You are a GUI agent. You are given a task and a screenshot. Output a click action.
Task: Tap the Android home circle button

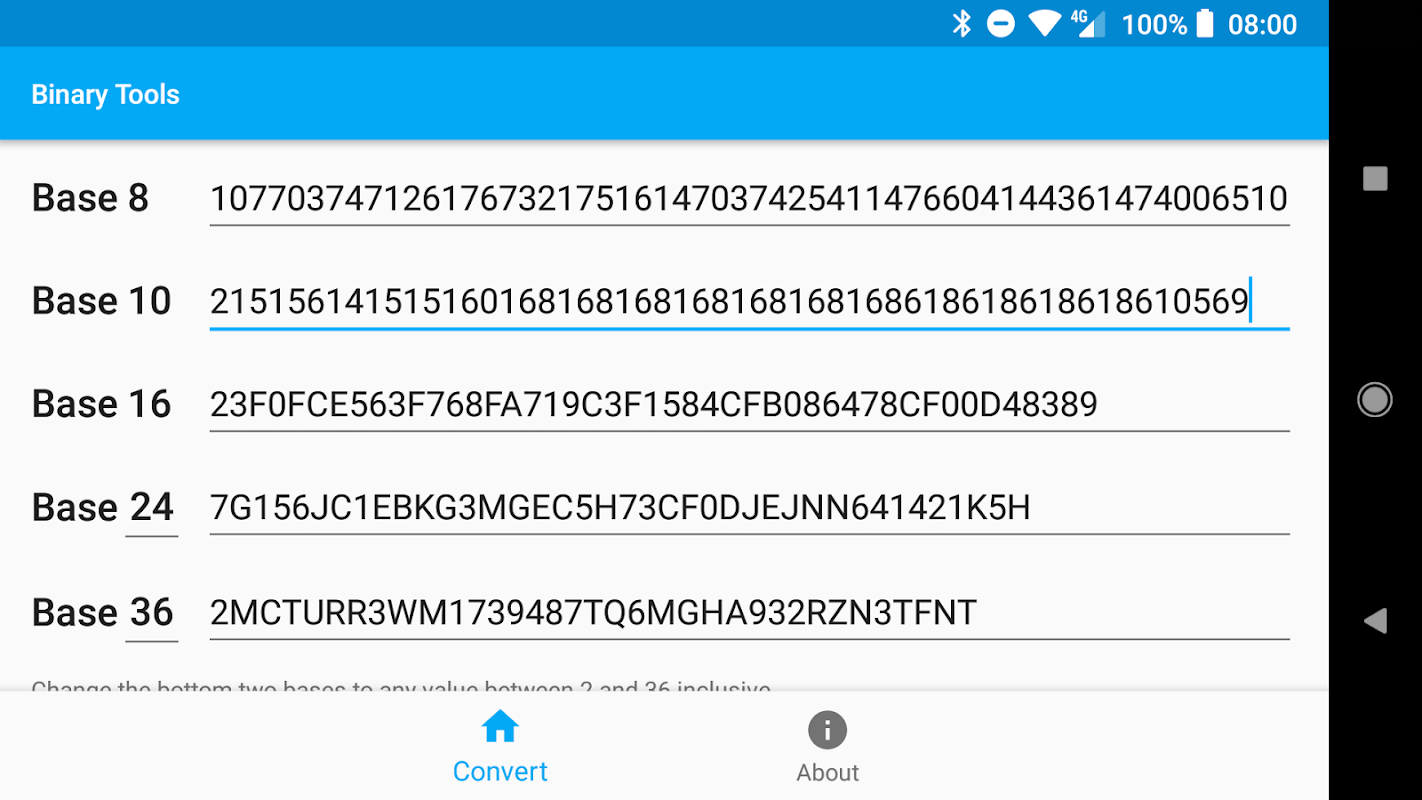(1375, 399)
